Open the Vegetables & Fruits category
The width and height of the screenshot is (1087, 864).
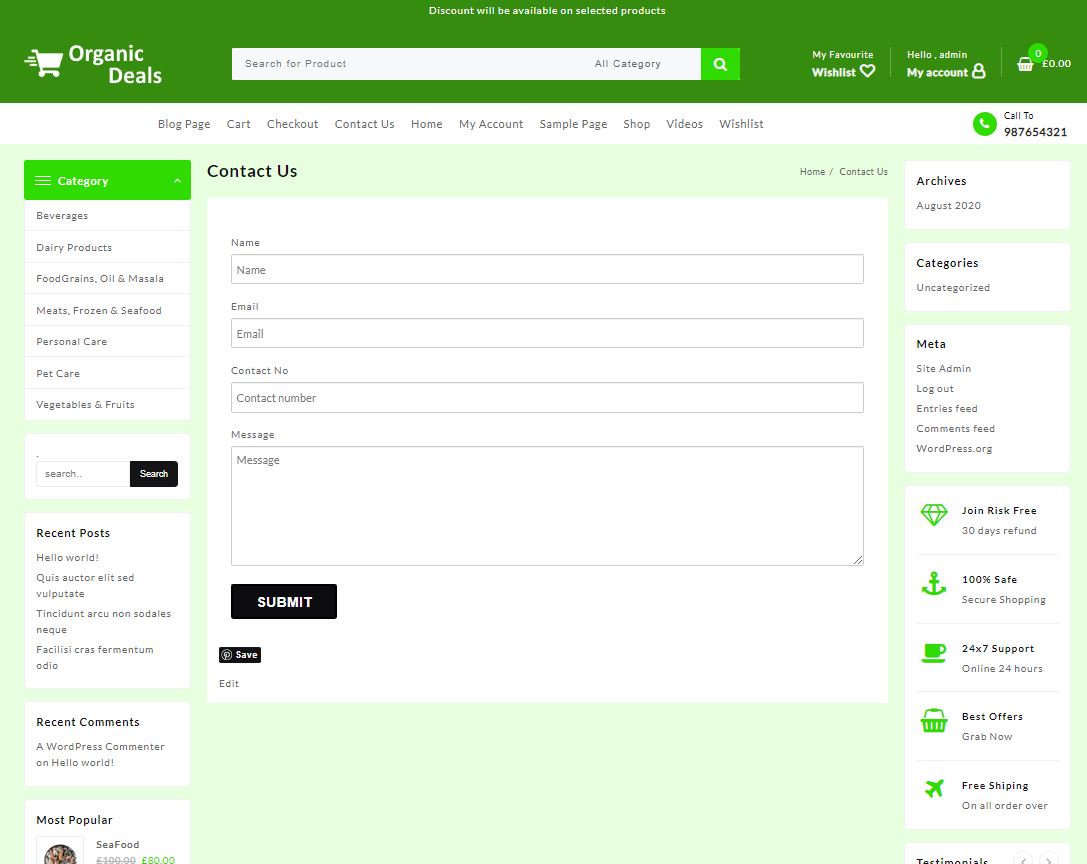coord(85,405)
